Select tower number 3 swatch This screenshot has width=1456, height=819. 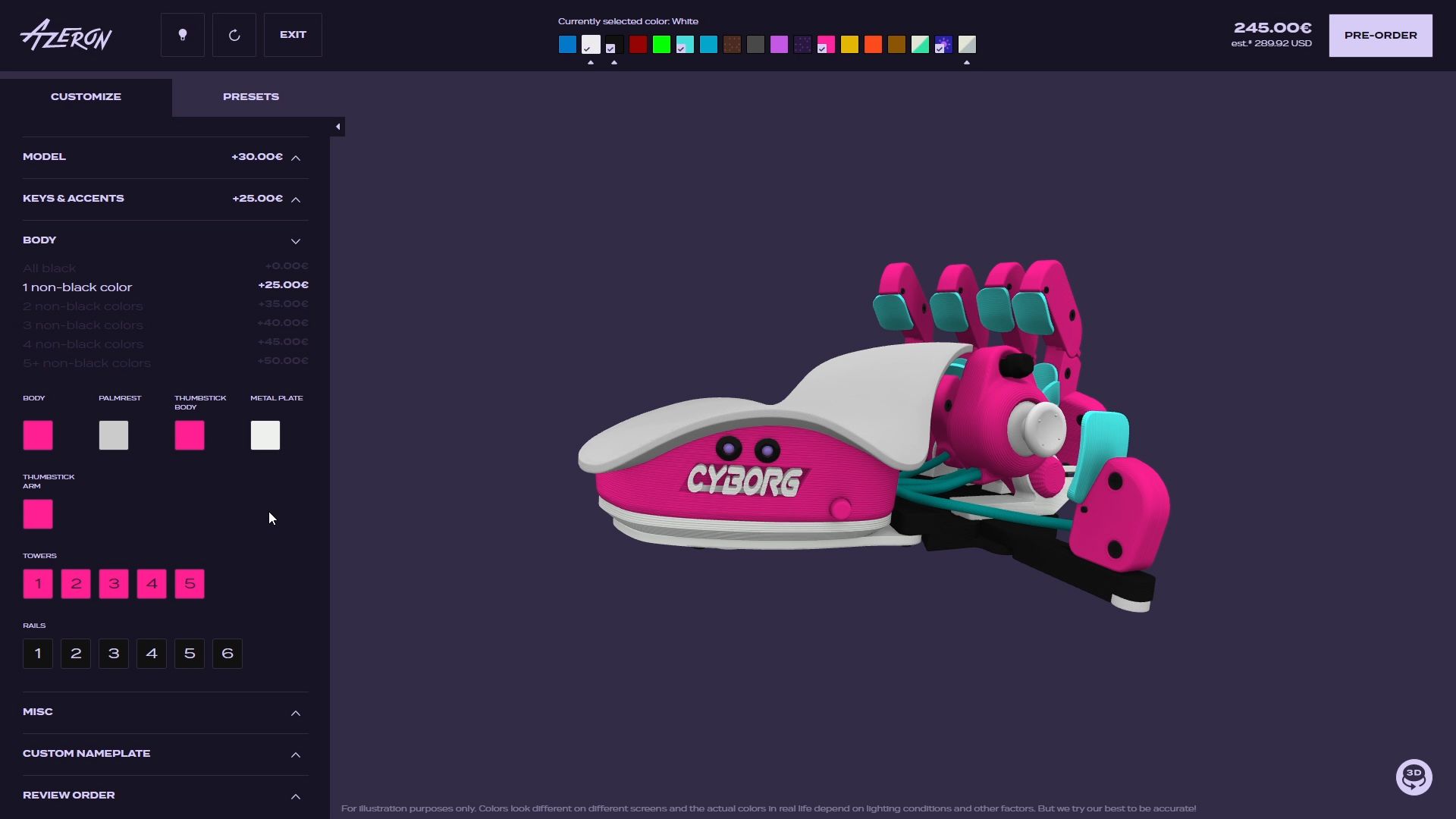coord(114,584)
